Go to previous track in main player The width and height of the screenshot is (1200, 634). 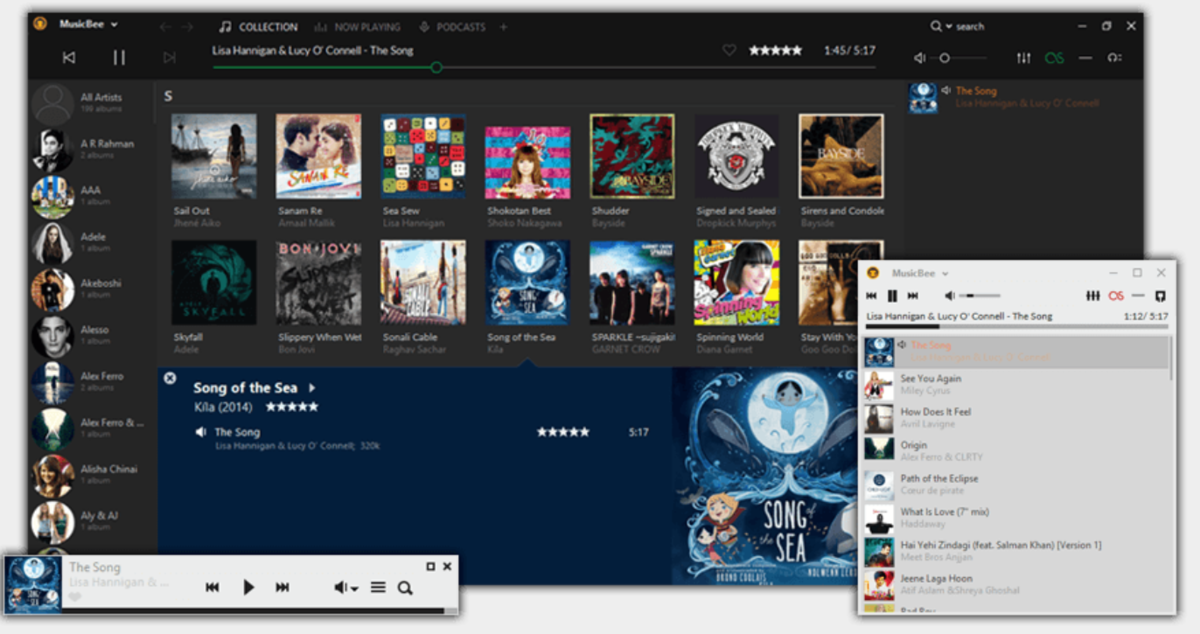click(x=69, y=58)
